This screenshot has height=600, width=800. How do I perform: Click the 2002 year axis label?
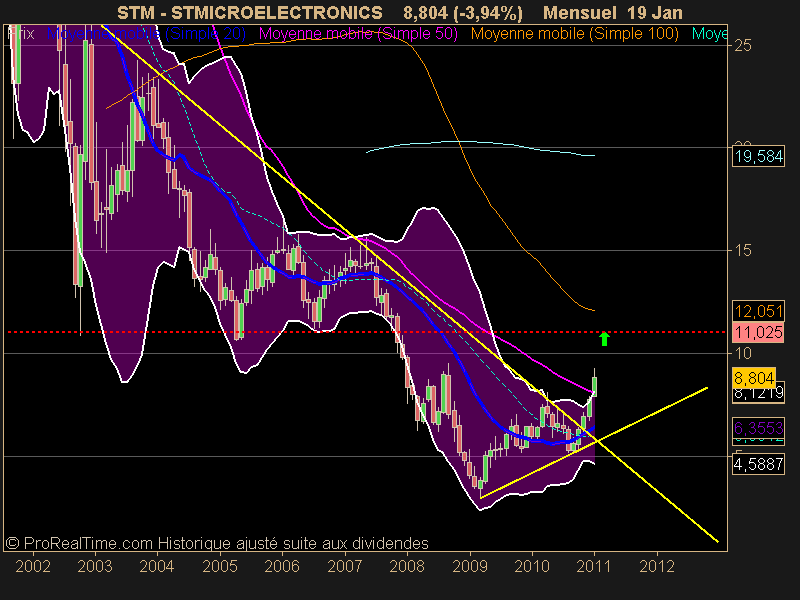(33, 566)
